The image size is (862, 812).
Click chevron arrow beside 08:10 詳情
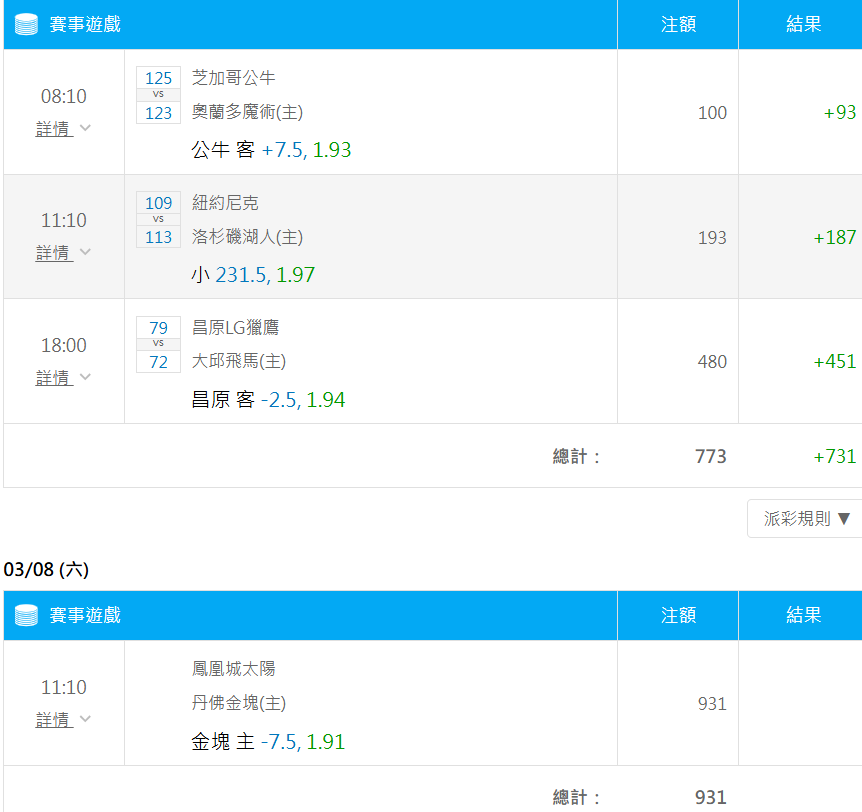pyautogui.click(x=85, y=128)
